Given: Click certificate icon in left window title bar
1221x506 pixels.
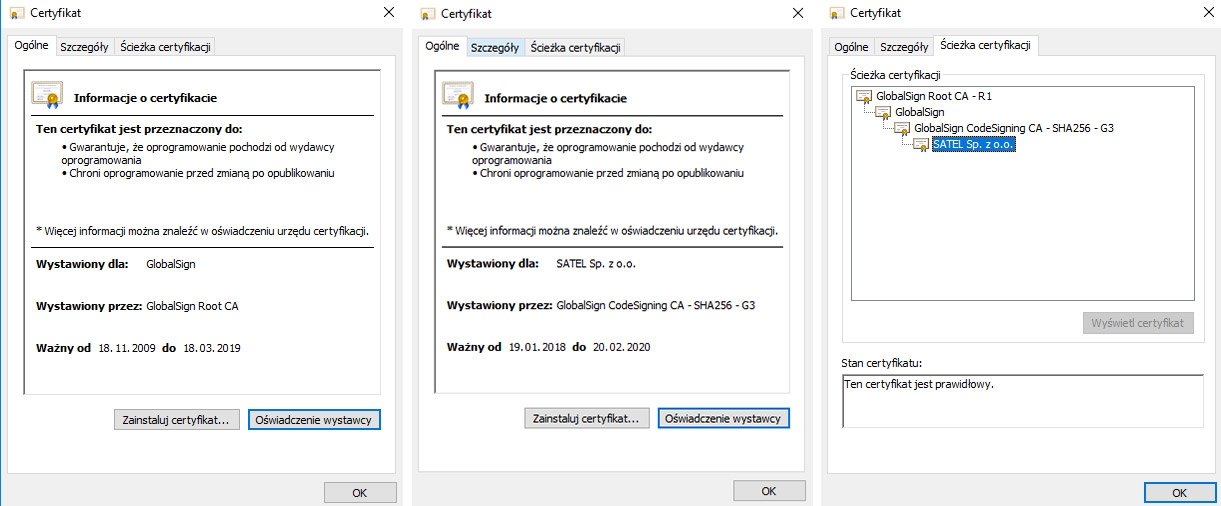Looking at the screenshot, I should pos(19,13).
